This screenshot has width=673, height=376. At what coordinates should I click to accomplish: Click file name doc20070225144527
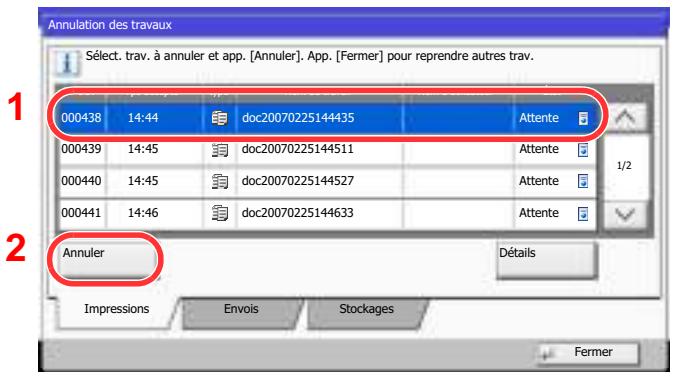tap(297, 181)
